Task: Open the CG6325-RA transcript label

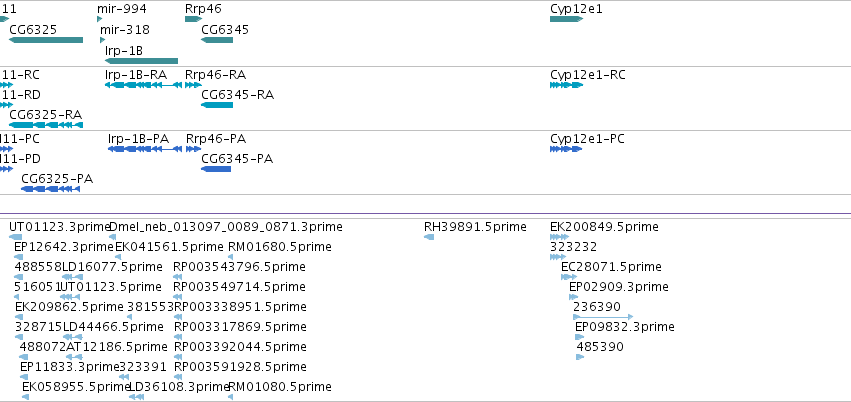Action: pos(46,115)
